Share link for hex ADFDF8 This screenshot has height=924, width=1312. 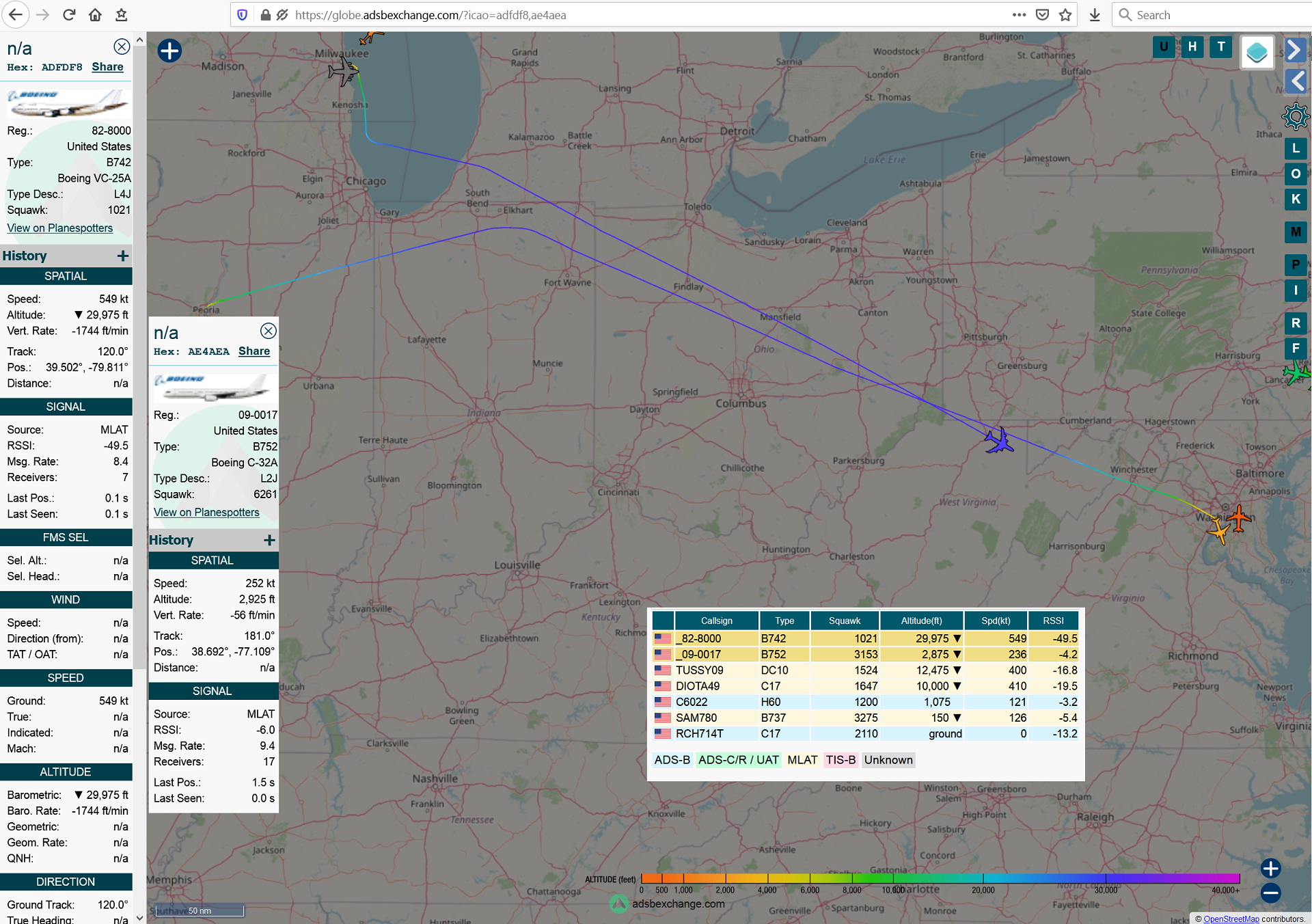(x=107, y=67)
